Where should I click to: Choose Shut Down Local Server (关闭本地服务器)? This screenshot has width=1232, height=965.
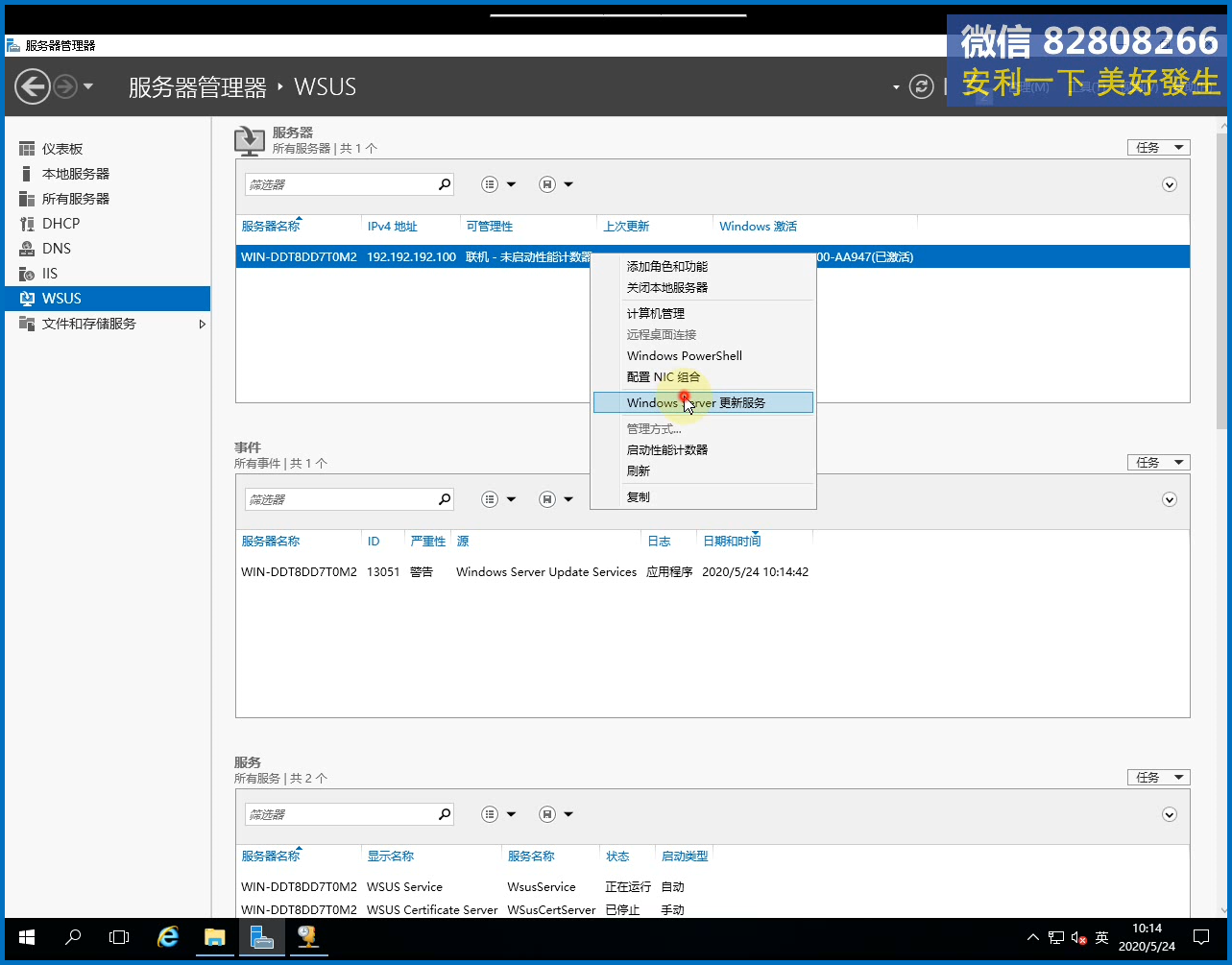point(703,287)
